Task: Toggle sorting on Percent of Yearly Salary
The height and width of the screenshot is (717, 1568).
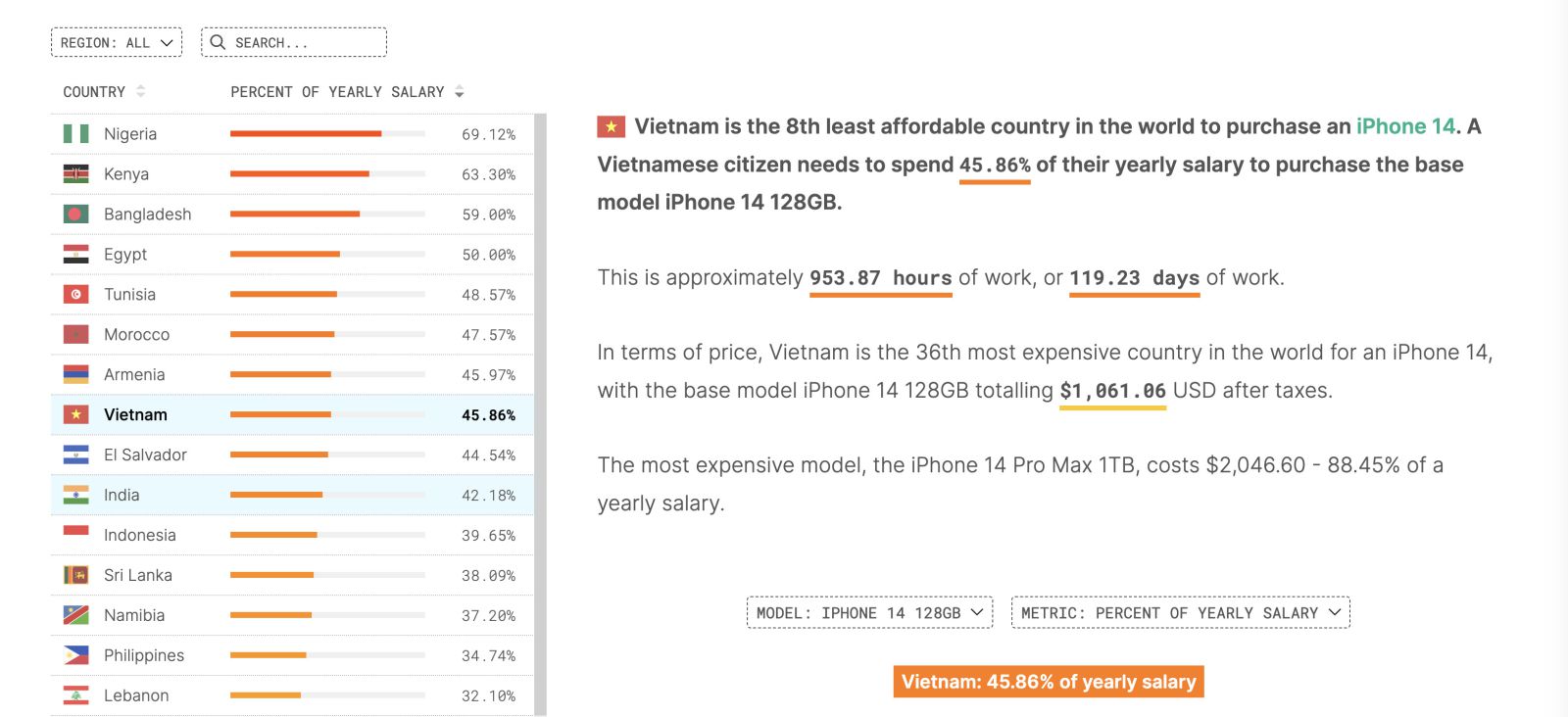Action: (x=459, y=91)
